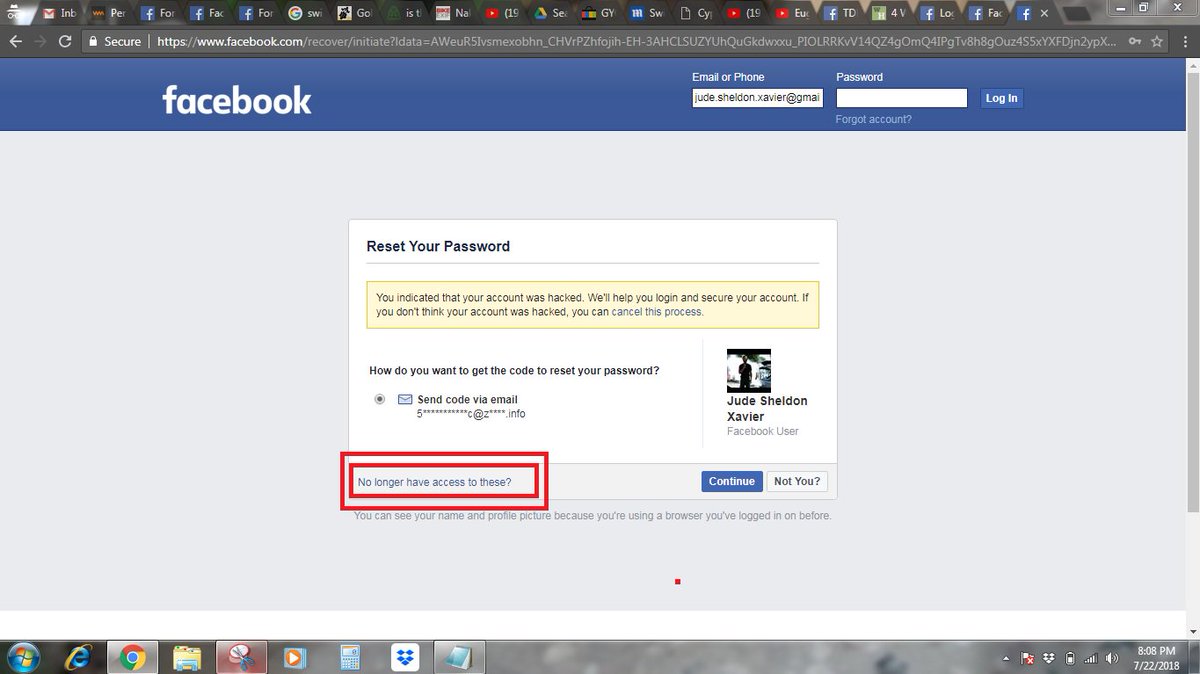Switch to the Nal tab
Image resolution: width=1200 pixels, height=674 pixels.
tap(452, 14)
